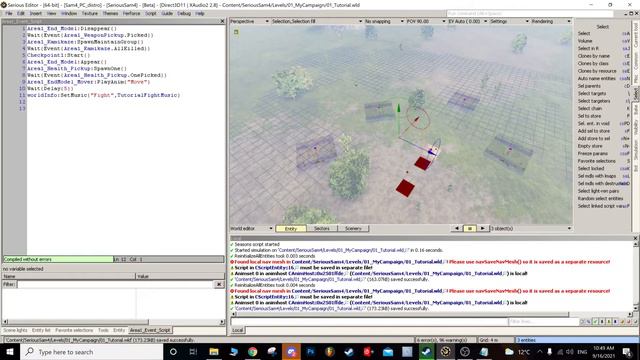This screenshot has height=360, width=640.
Task: Expand the 3 object(s) selection dropdown
Action: coord(531,229)
